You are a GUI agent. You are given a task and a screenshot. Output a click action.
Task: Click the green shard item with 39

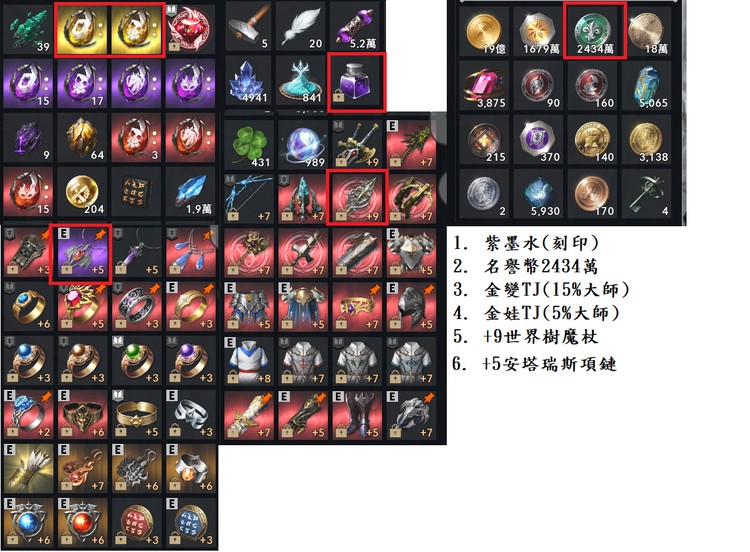click(28, 28)
